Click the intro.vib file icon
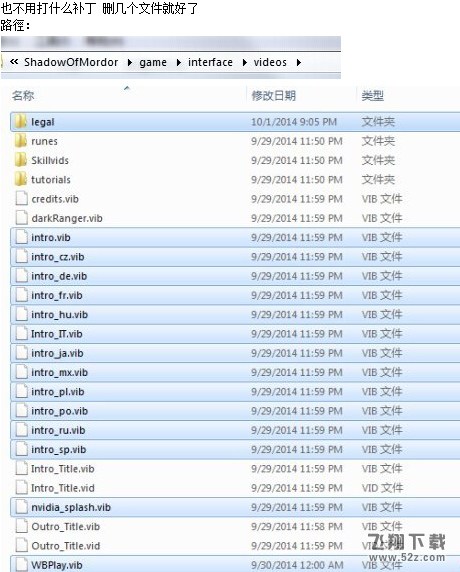 click(22, 237)
